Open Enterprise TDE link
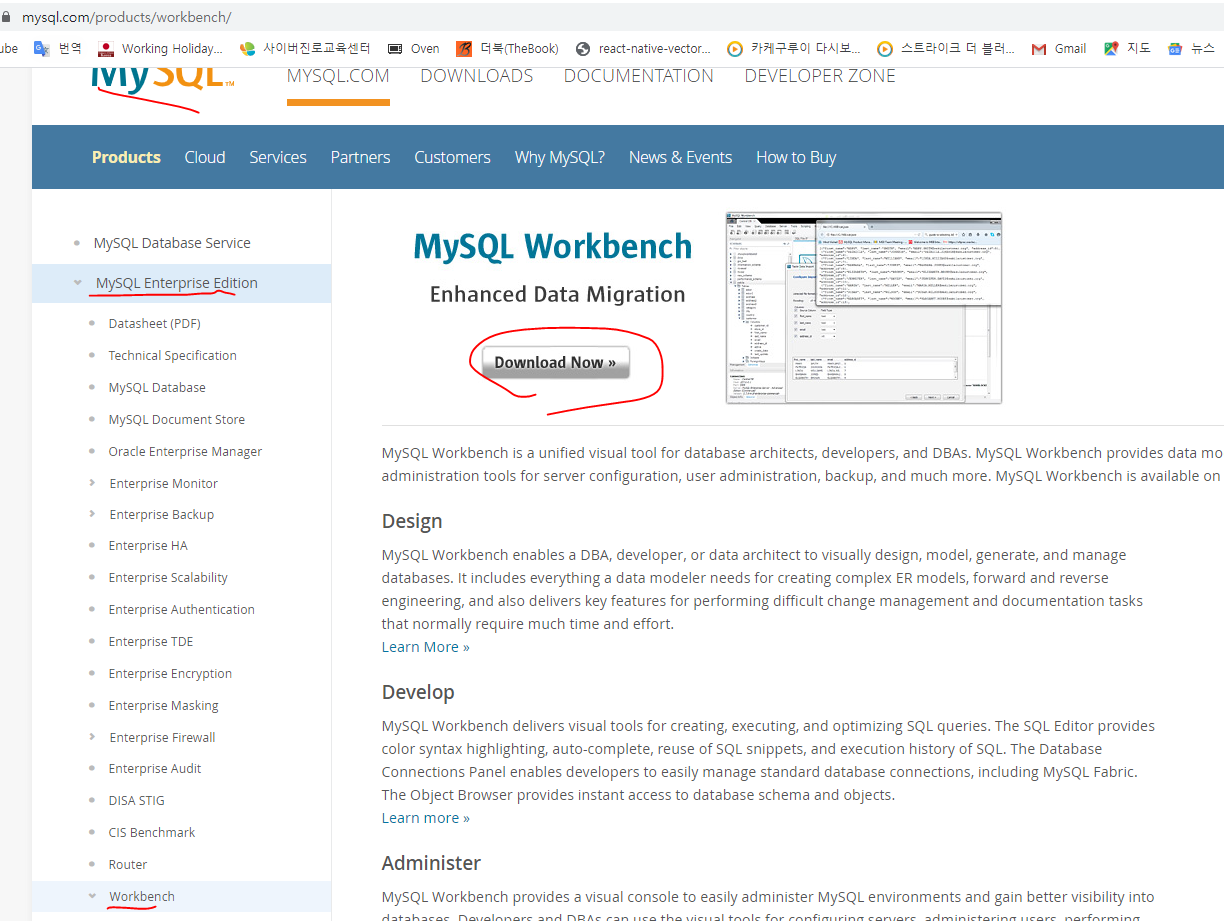The image size is (1224, 921). pos(151,642)
